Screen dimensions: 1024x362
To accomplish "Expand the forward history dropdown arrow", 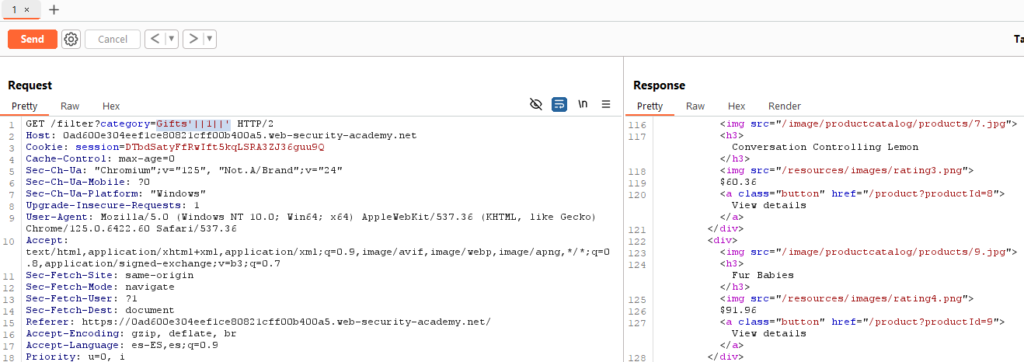I will point(210,39).
